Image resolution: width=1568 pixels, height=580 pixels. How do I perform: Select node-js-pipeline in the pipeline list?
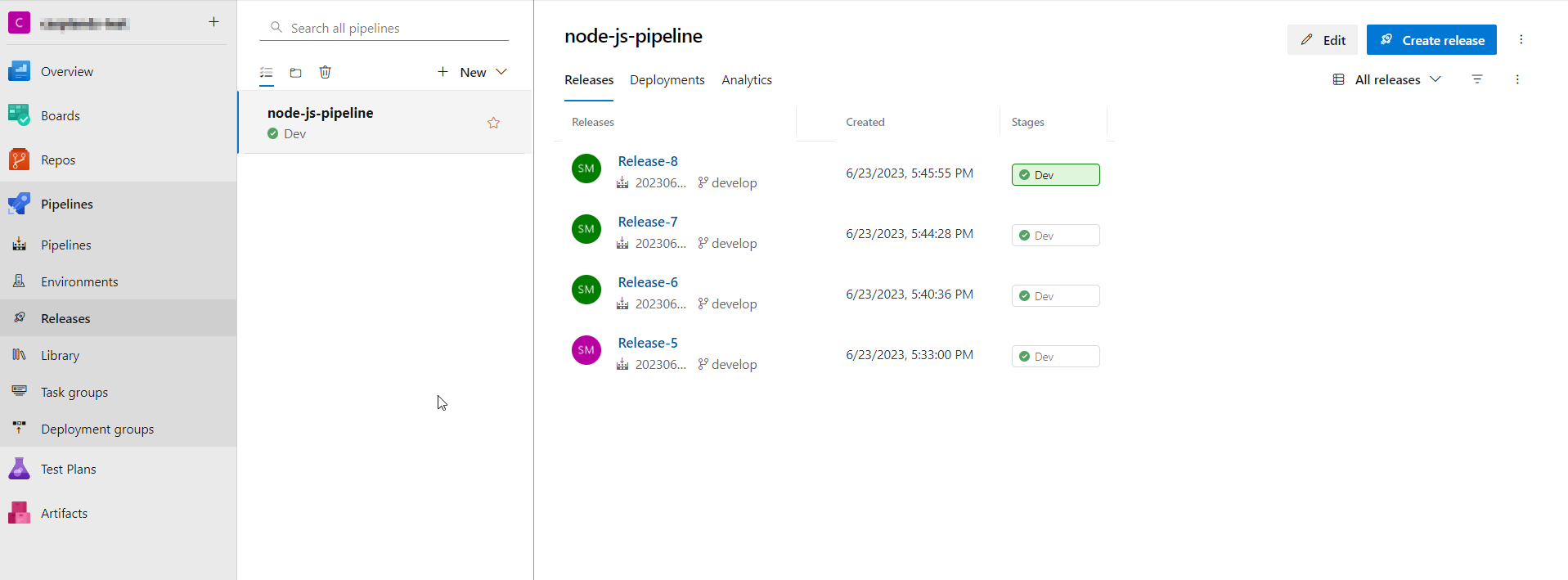[385, 122]
